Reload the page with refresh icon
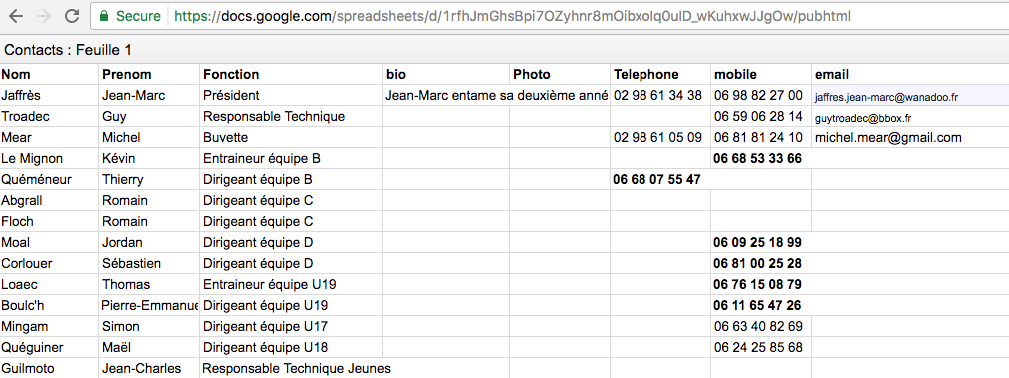This screenshot has width=1009, height=378. click(73, 16)
